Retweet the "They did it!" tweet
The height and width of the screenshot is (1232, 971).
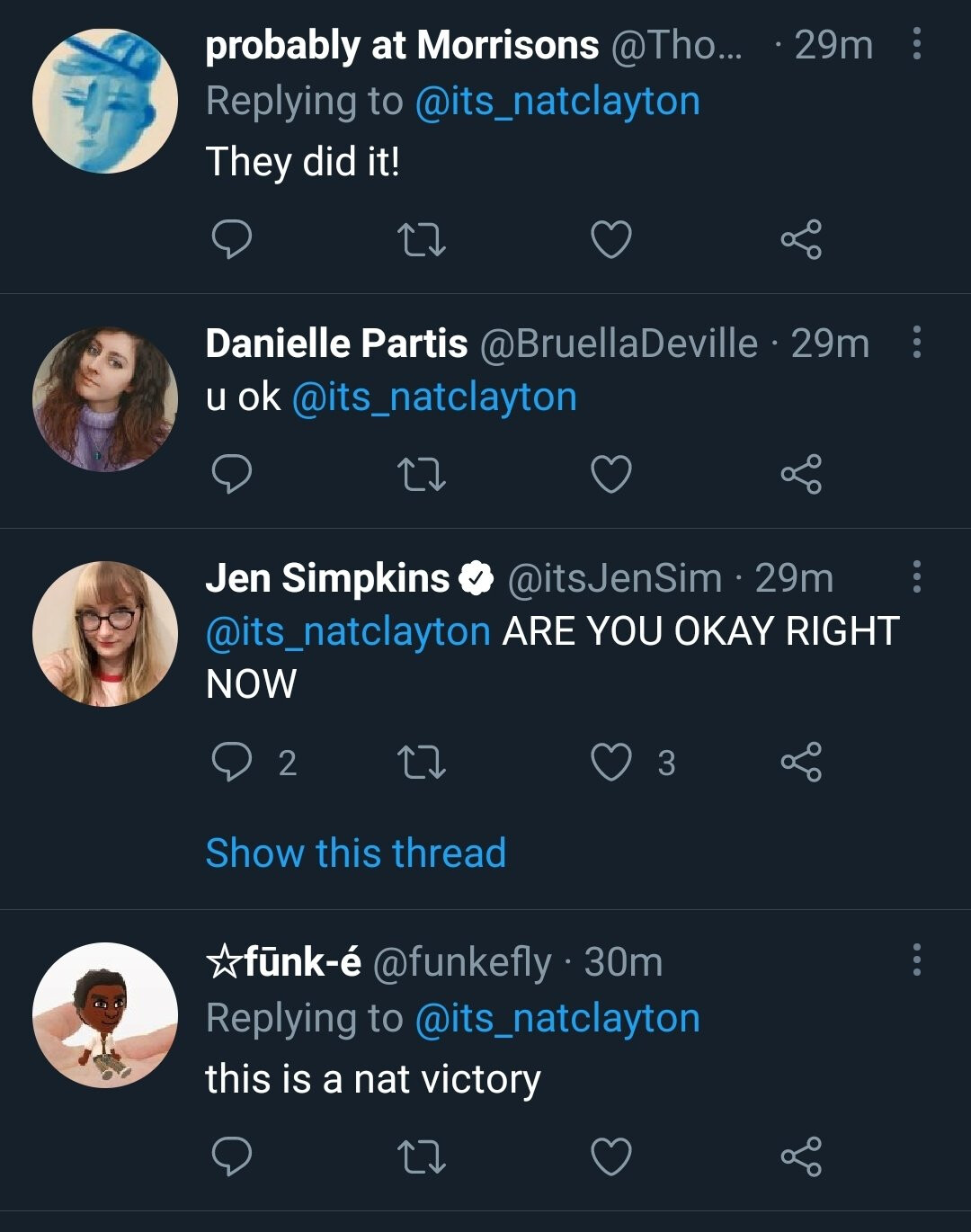coord(421,239)
